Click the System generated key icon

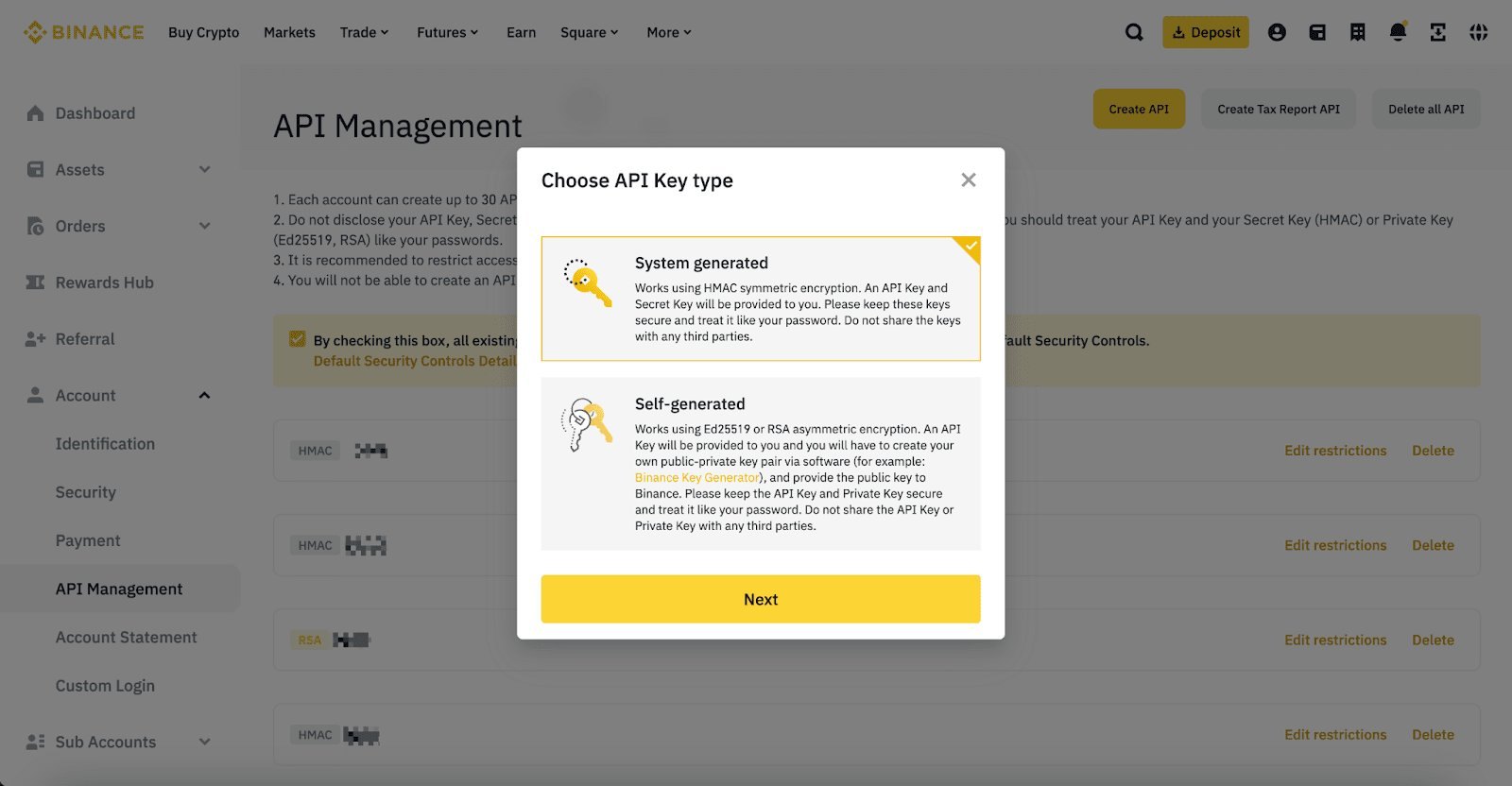[x=587, y=282]
